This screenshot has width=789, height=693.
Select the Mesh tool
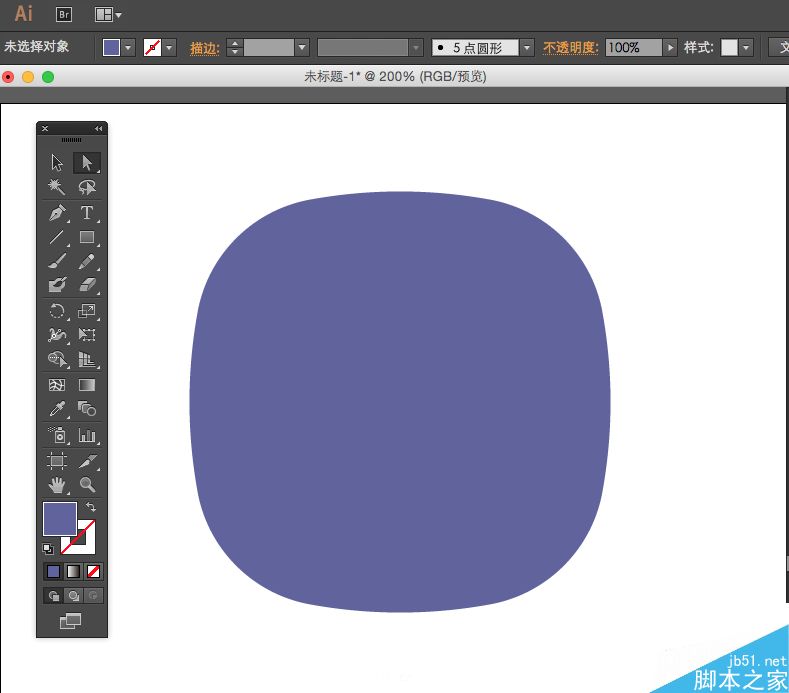[x=57, y=385]
